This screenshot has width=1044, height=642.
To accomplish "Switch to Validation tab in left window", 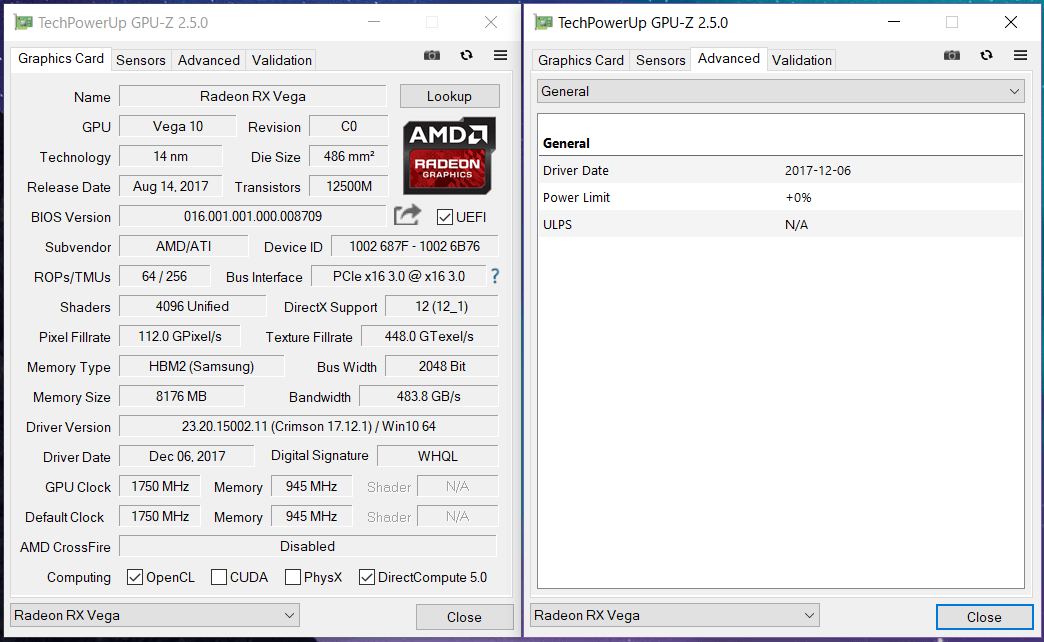I will click(282, 60).
